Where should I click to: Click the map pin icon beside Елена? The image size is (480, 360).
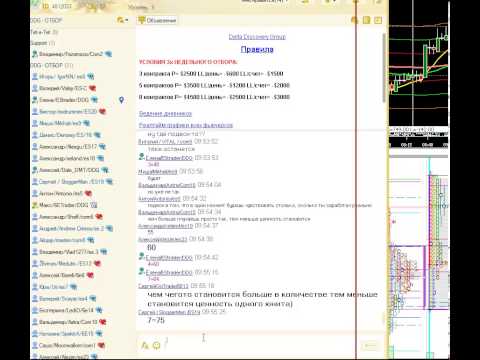point(121,100)
